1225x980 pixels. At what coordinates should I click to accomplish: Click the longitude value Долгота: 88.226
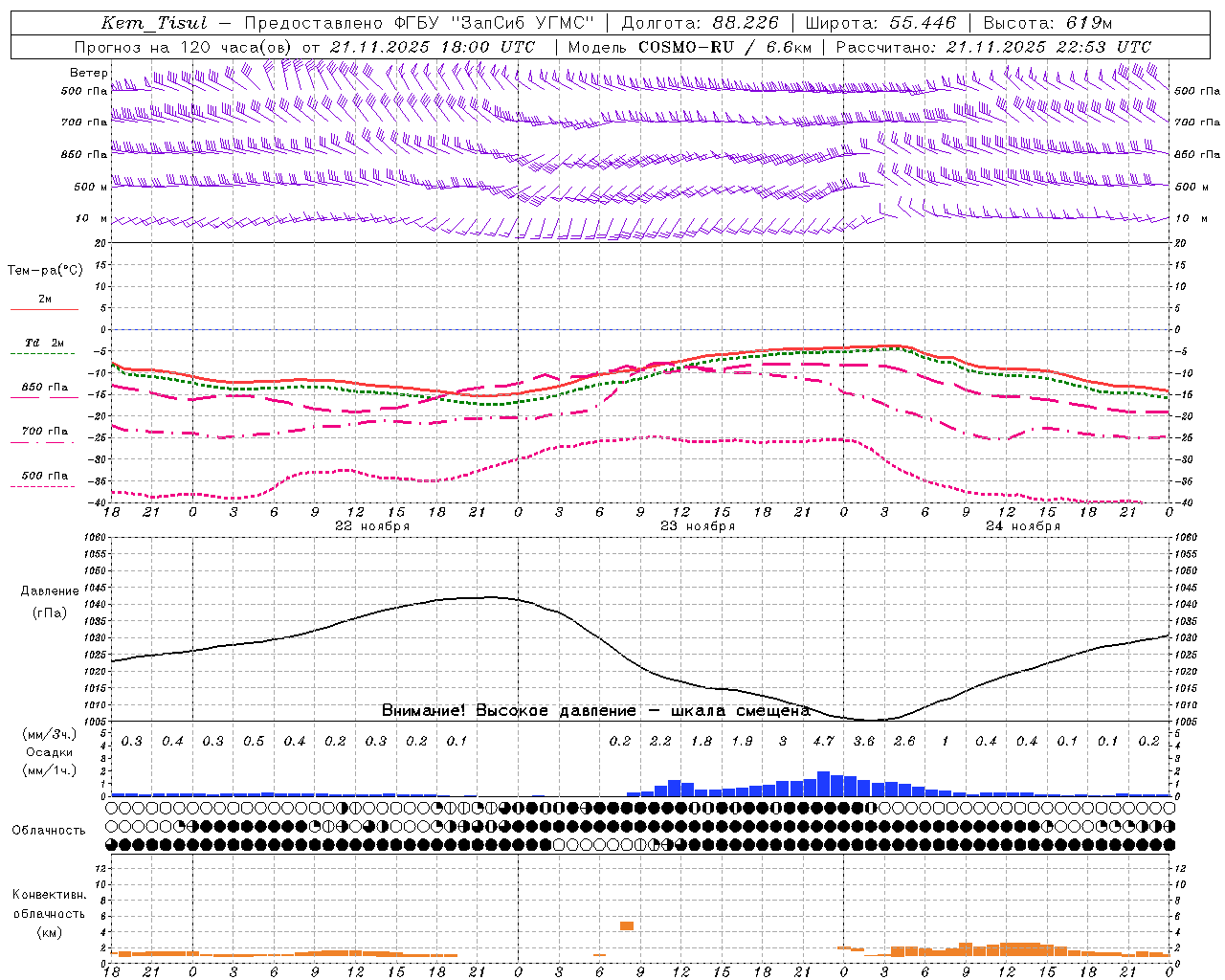[700, 23]
